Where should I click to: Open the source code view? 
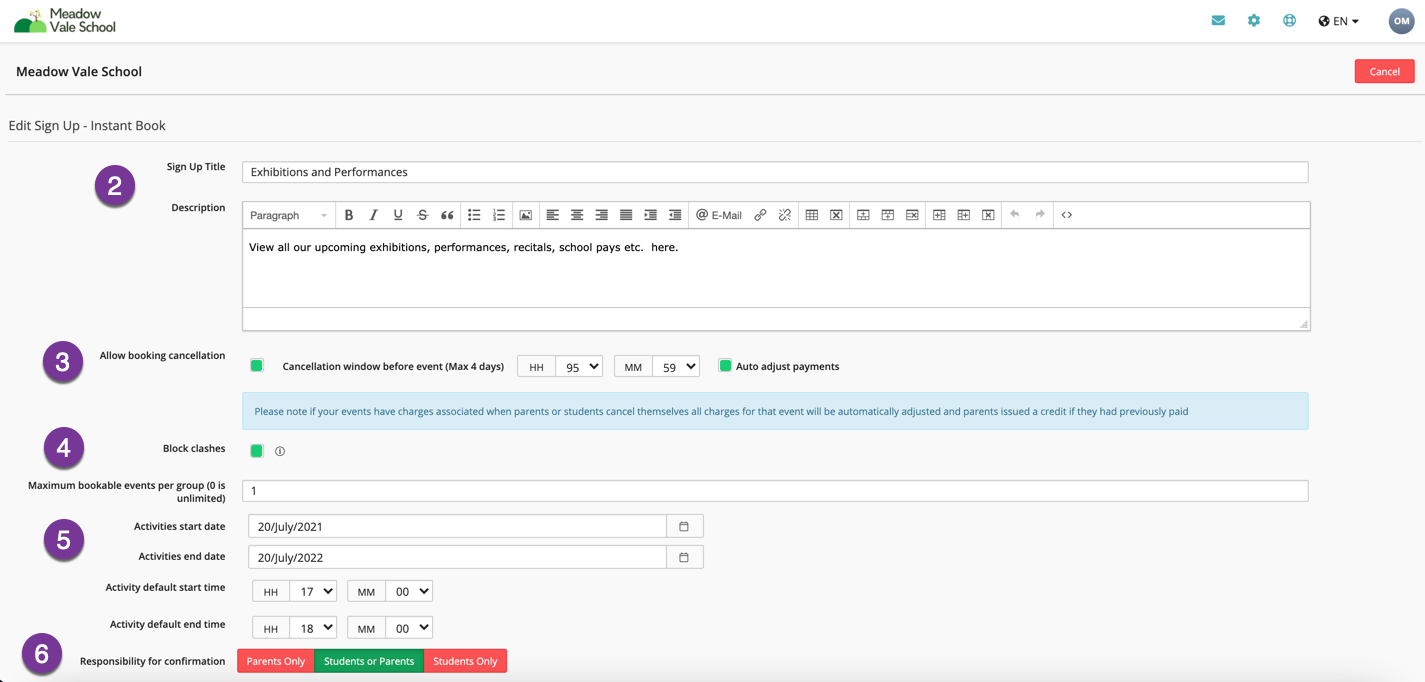(x=1067, y=215)
